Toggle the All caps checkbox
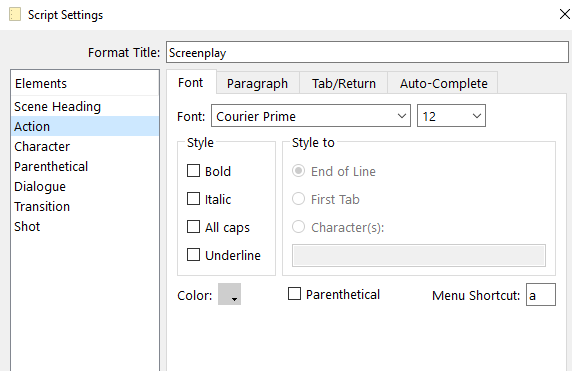572x371 pixels. pos(193,227)
